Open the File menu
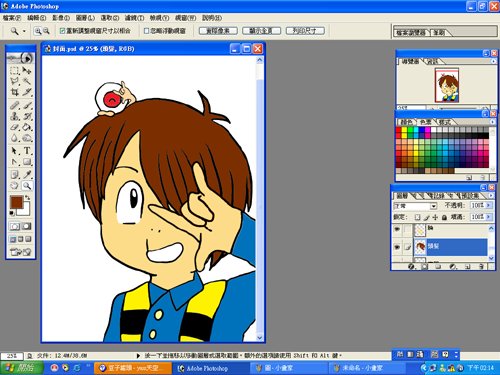Viewport: 500px width, 375px height. pos(12,18)
